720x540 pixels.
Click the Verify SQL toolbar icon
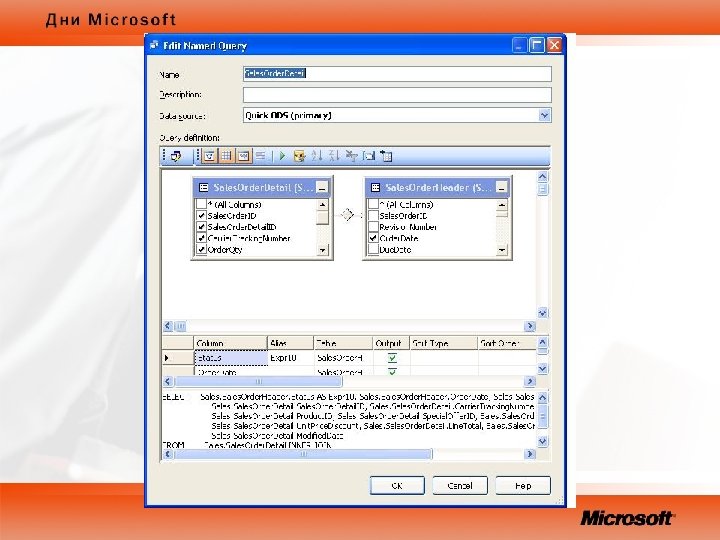299,156
